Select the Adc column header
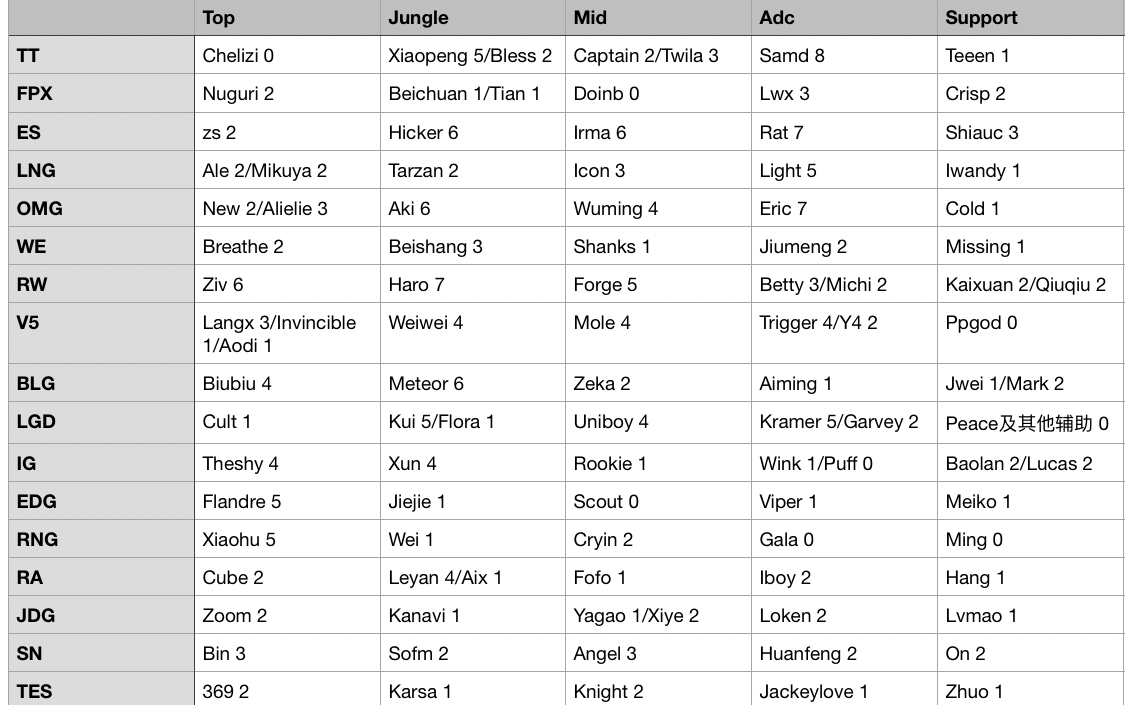Screen dimensions: 1125x705 click(843, 18)
